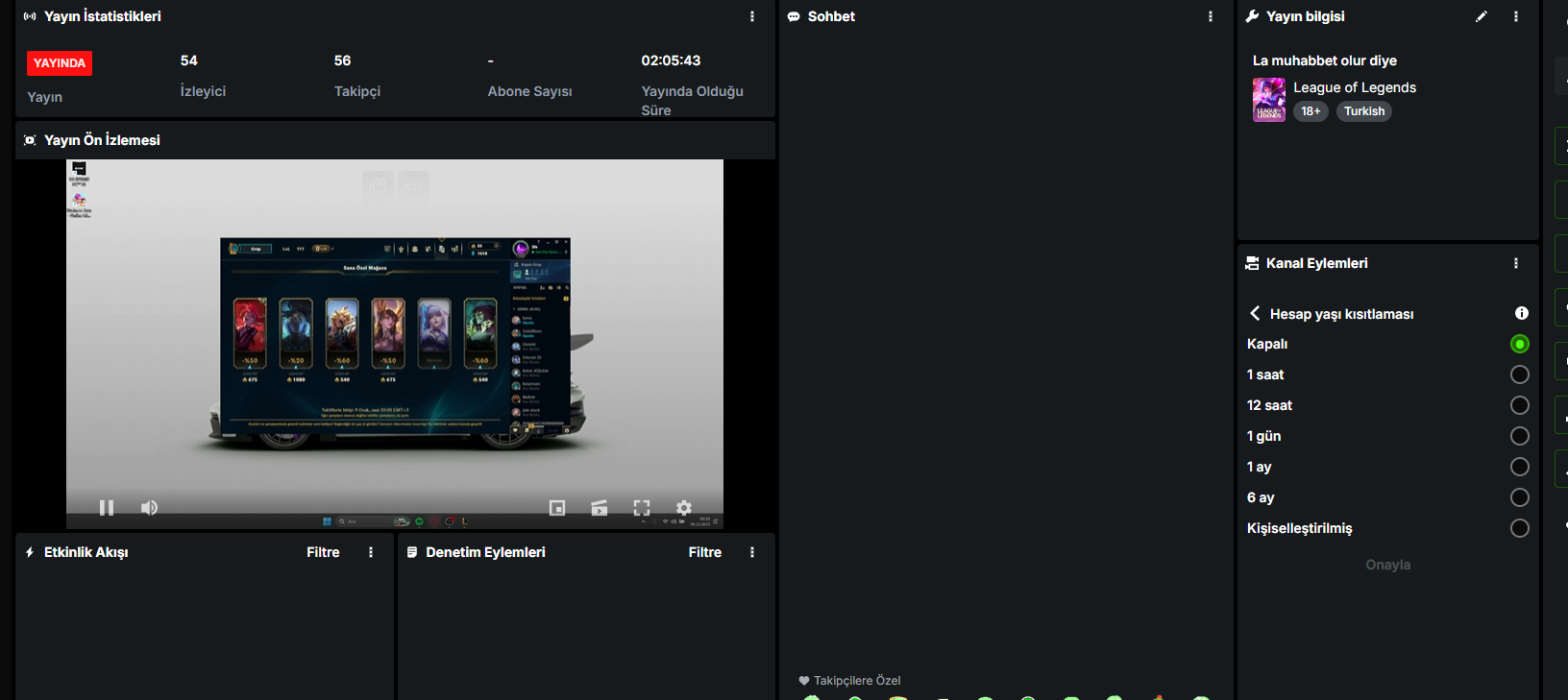
Task: Pause the stream preview video
Action: [x=107, y=507]
